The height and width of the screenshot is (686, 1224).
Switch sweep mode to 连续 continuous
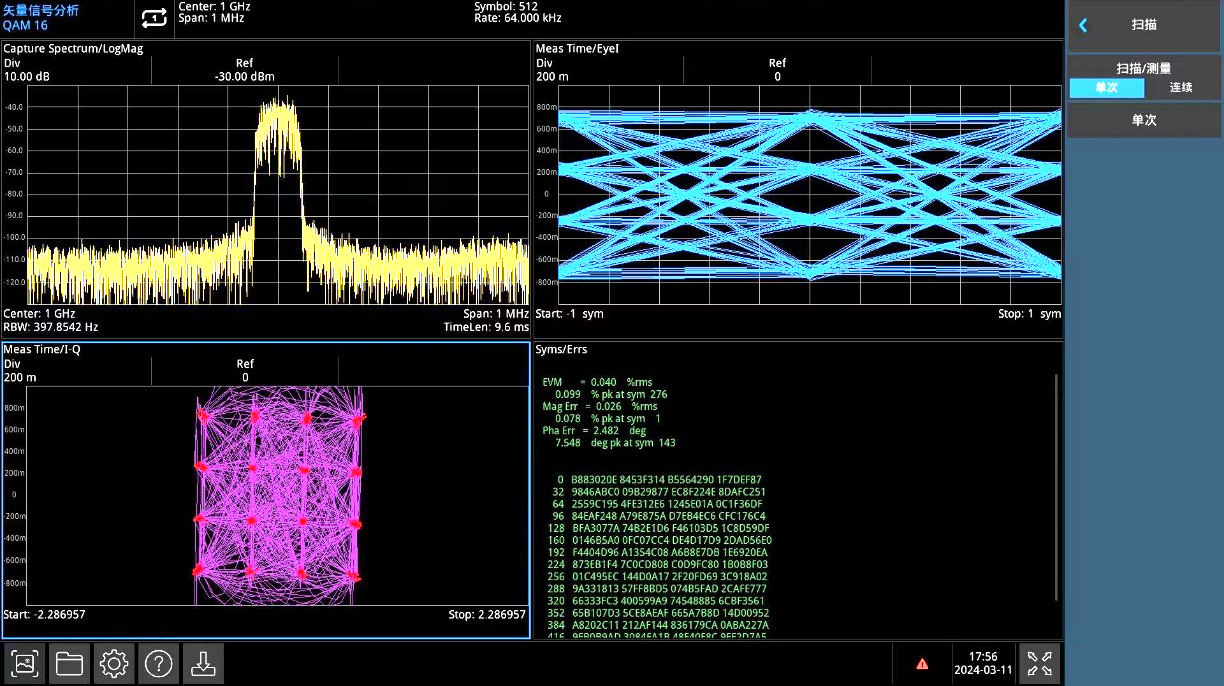pyautogui.click(x=1181, y=88)
